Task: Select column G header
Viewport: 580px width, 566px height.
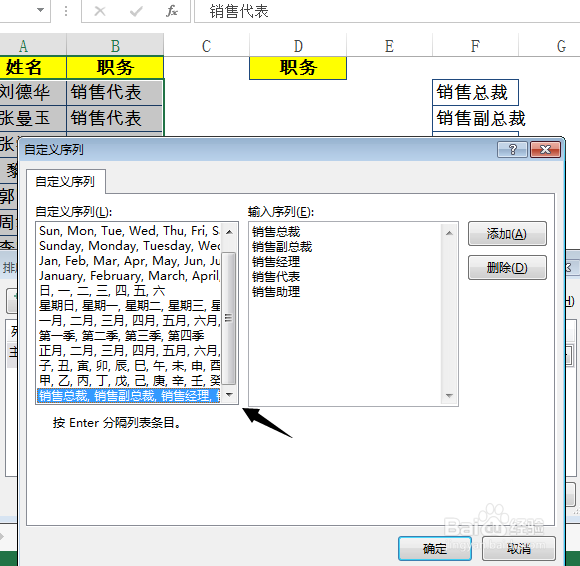Action: 550,46
